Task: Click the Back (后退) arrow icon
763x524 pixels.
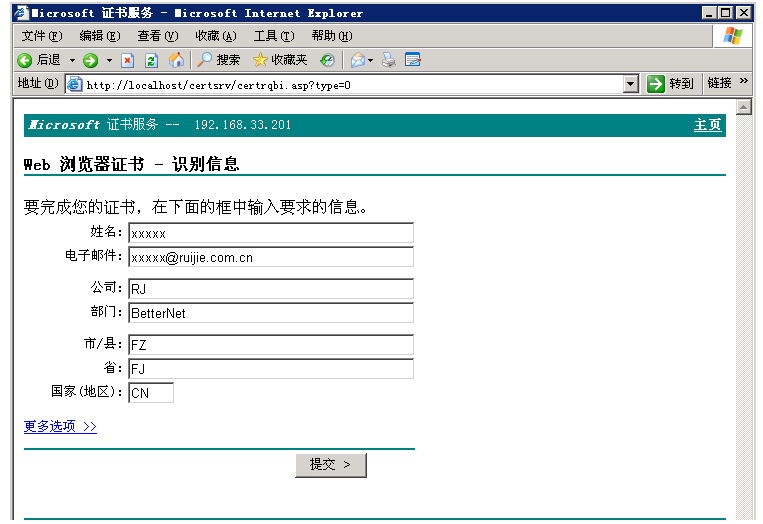Action: coord(25,60)
